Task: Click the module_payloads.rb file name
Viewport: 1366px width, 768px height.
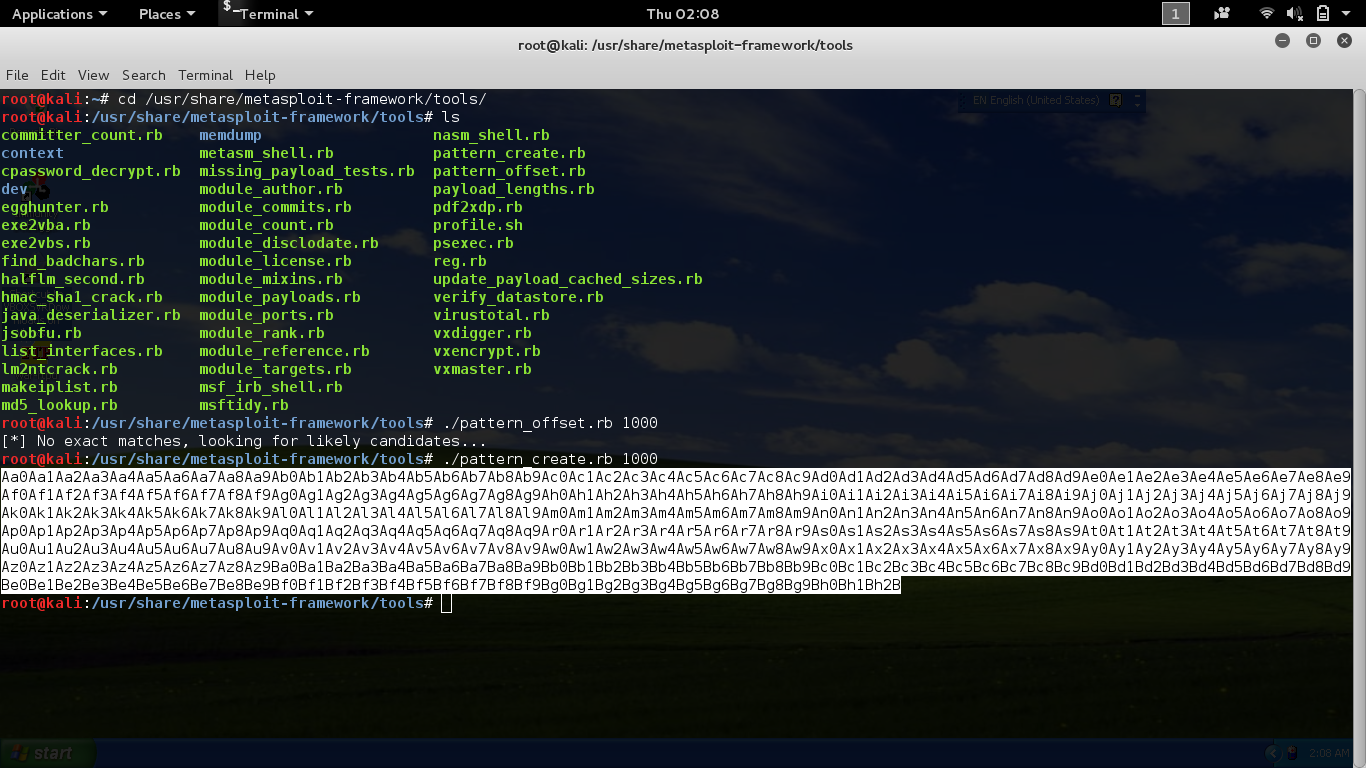Action: coord(280,297)
